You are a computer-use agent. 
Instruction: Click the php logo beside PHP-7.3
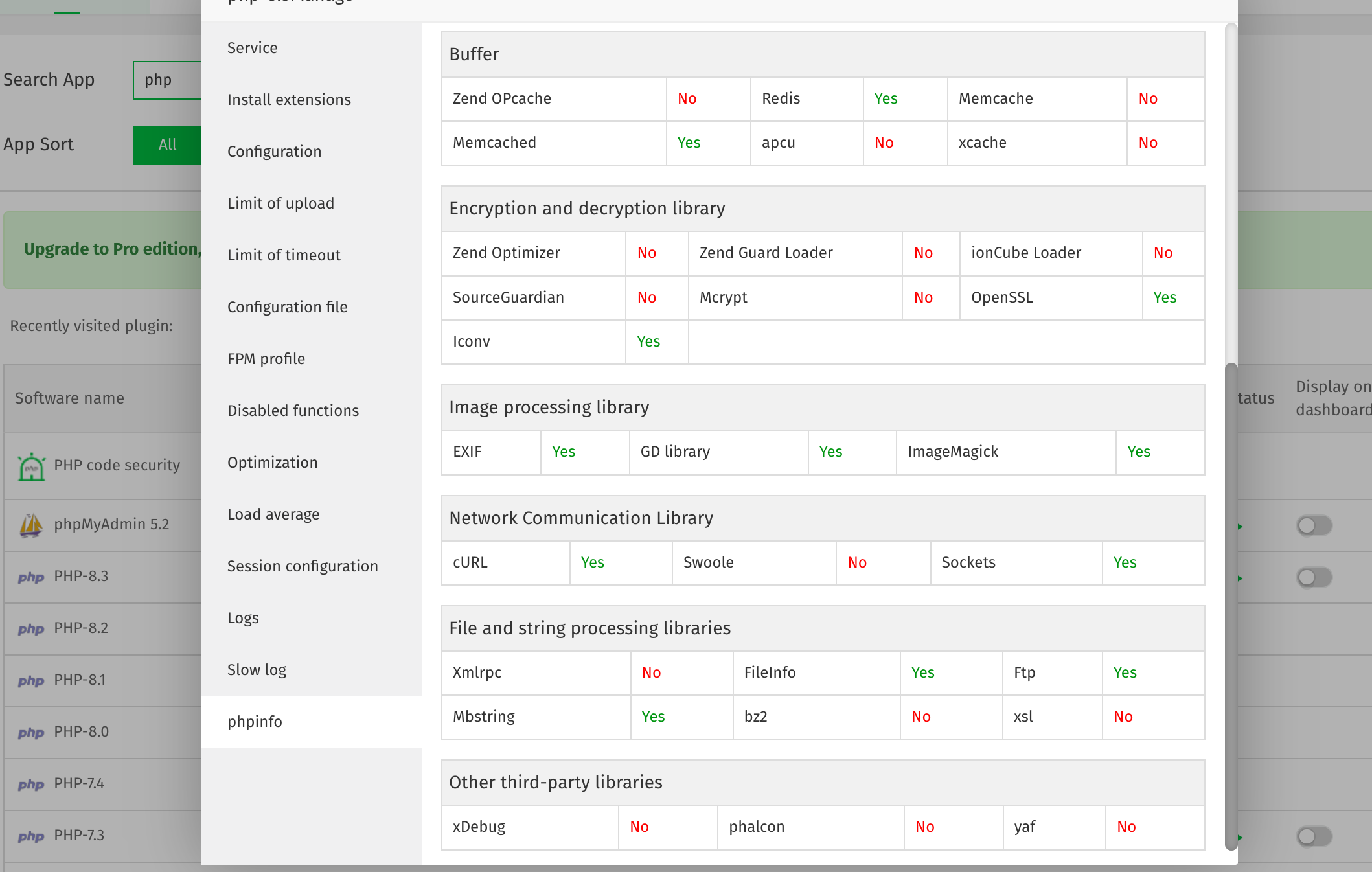point(31,836)
